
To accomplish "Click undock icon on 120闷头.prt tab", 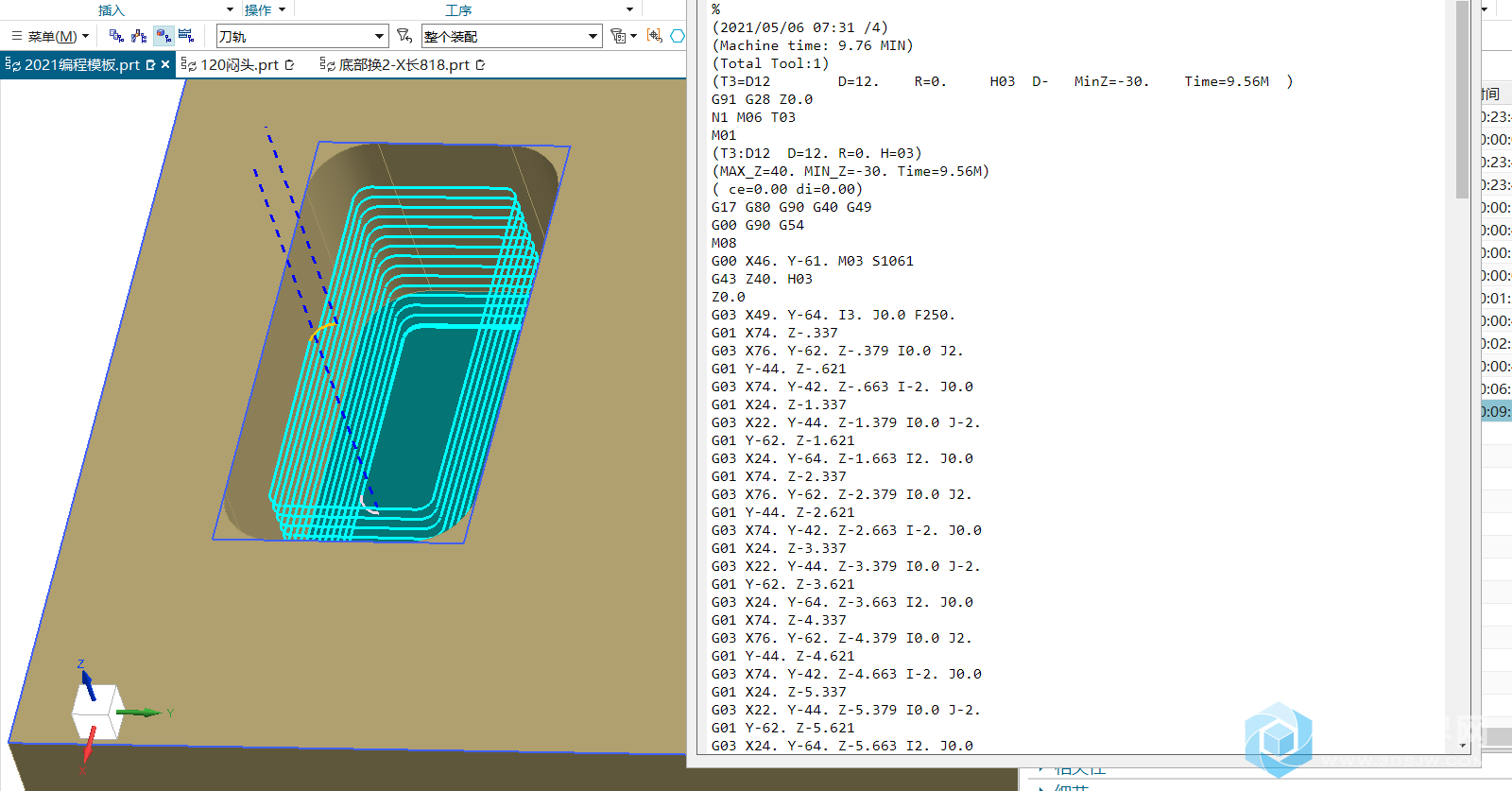I will click(x=289, y=64).
